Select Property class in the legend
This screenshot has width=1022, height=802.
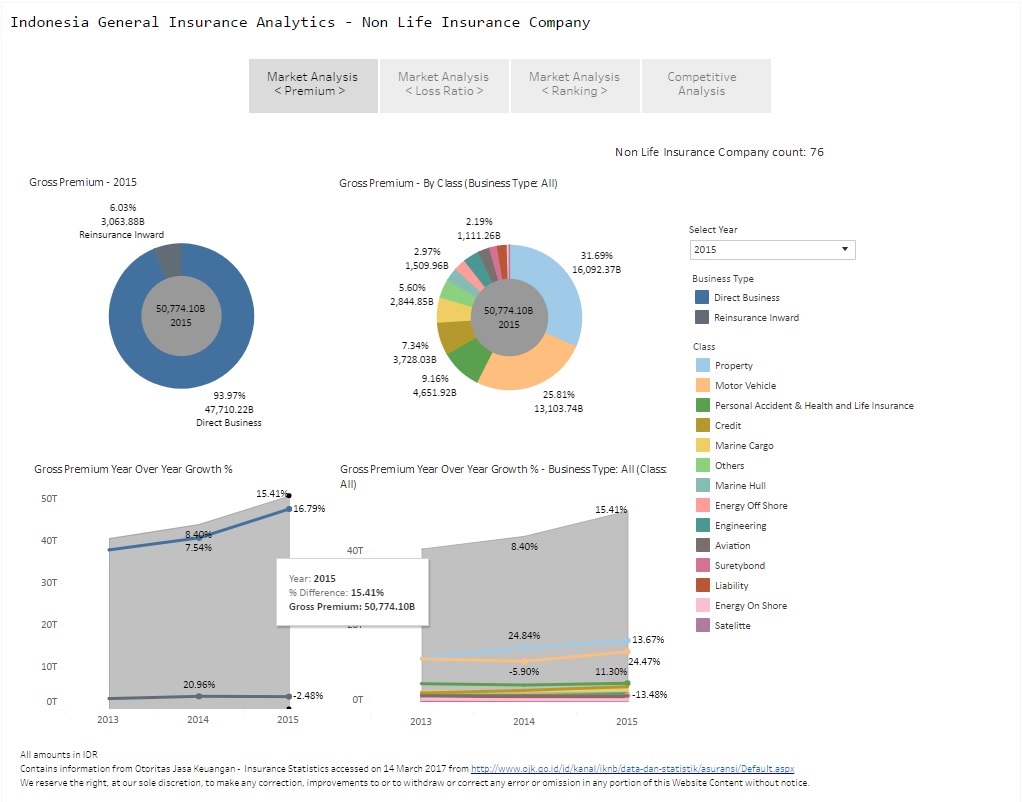(x=702, y=366)
